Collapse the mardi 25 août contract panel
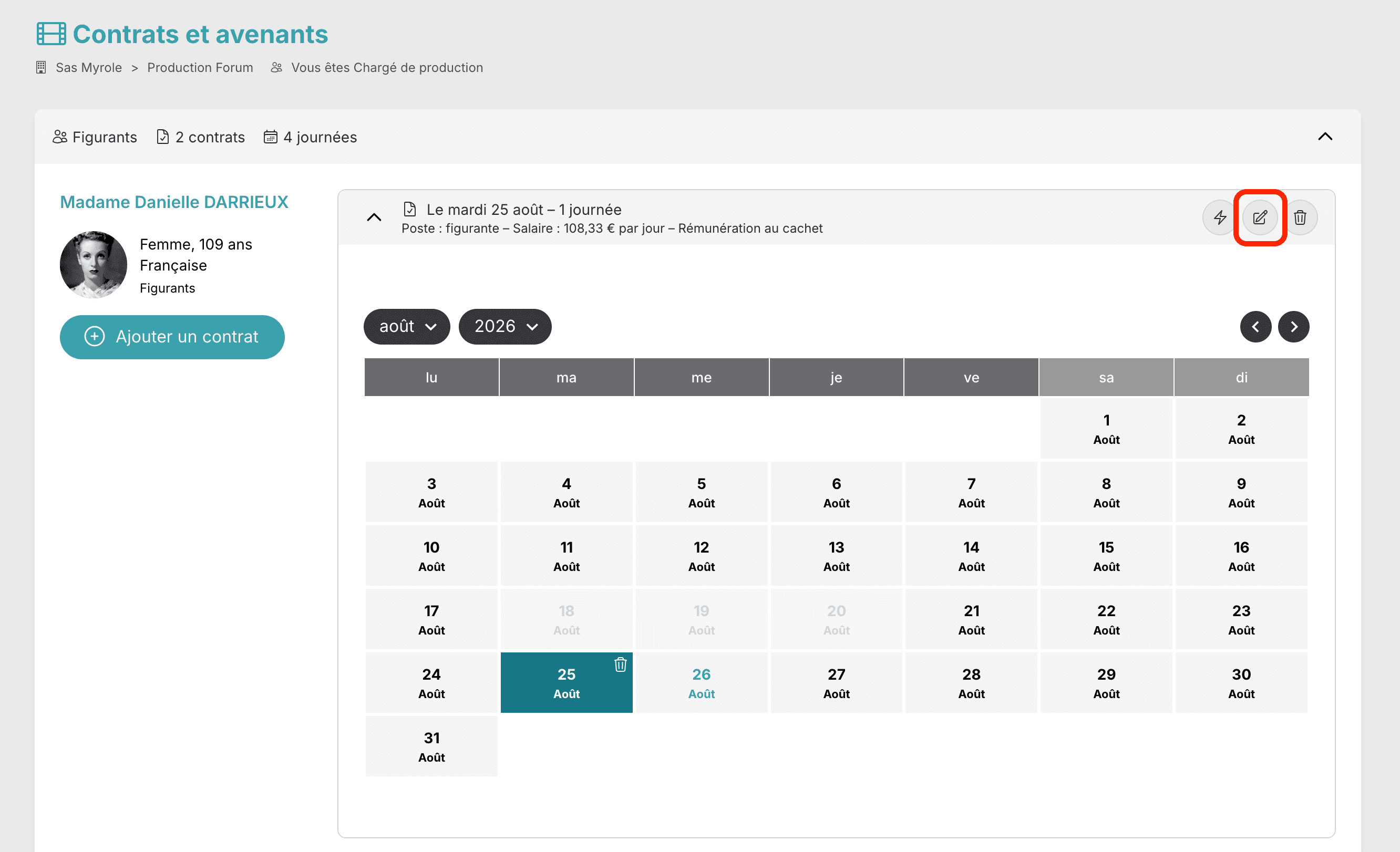The height and width of the screenshot is (852, 1400). coord(374,217)
